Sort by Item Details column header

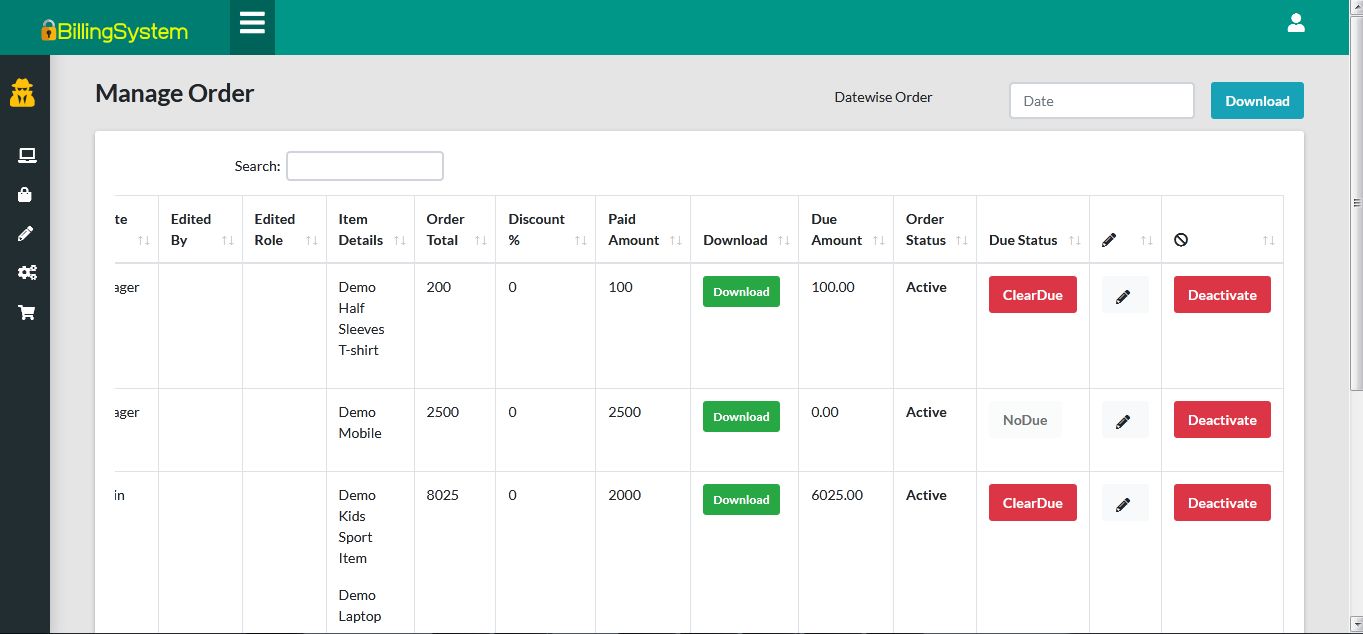(x=369, y=230)
